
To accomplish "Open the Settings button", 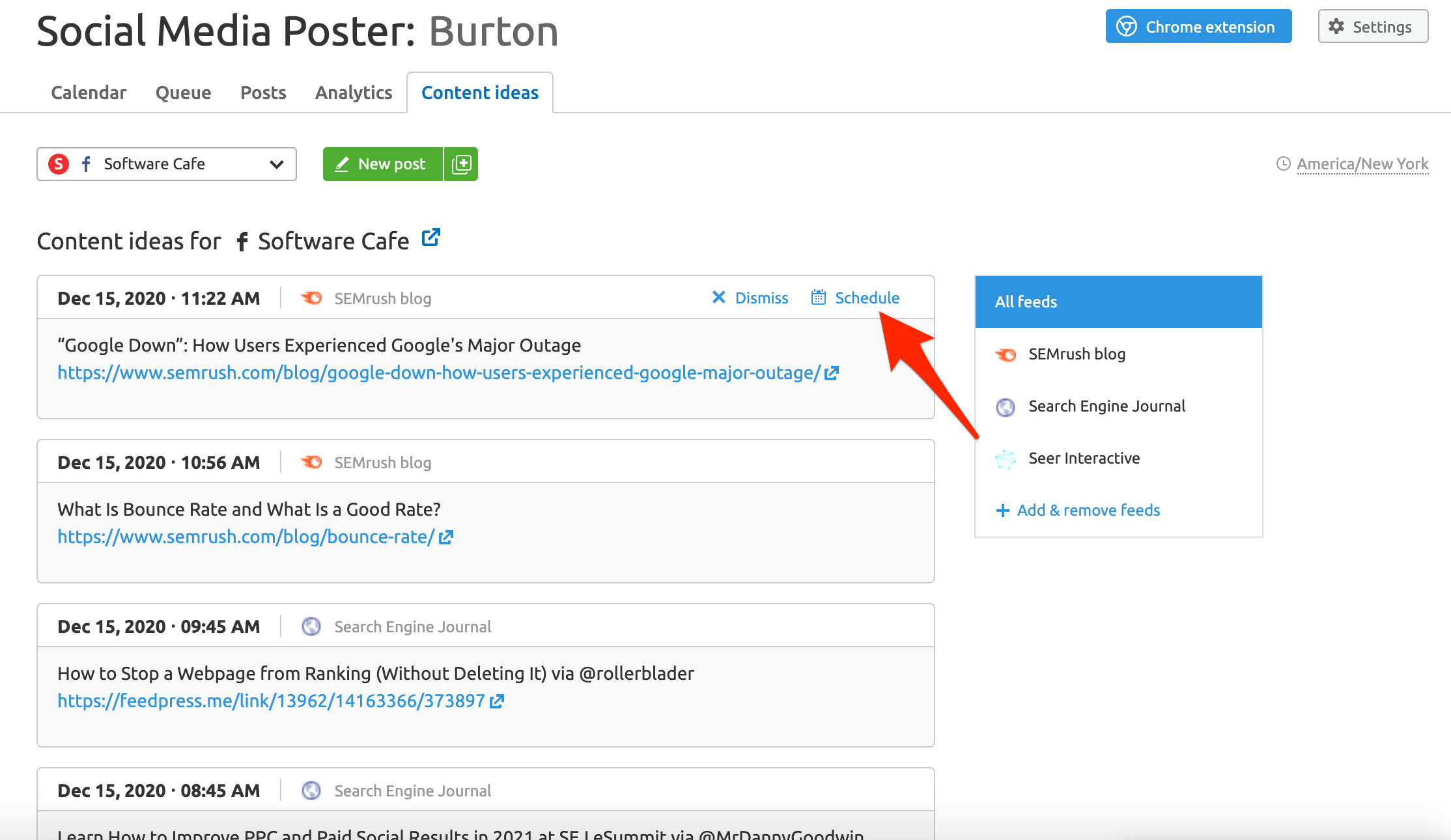I will point(1372,27).
